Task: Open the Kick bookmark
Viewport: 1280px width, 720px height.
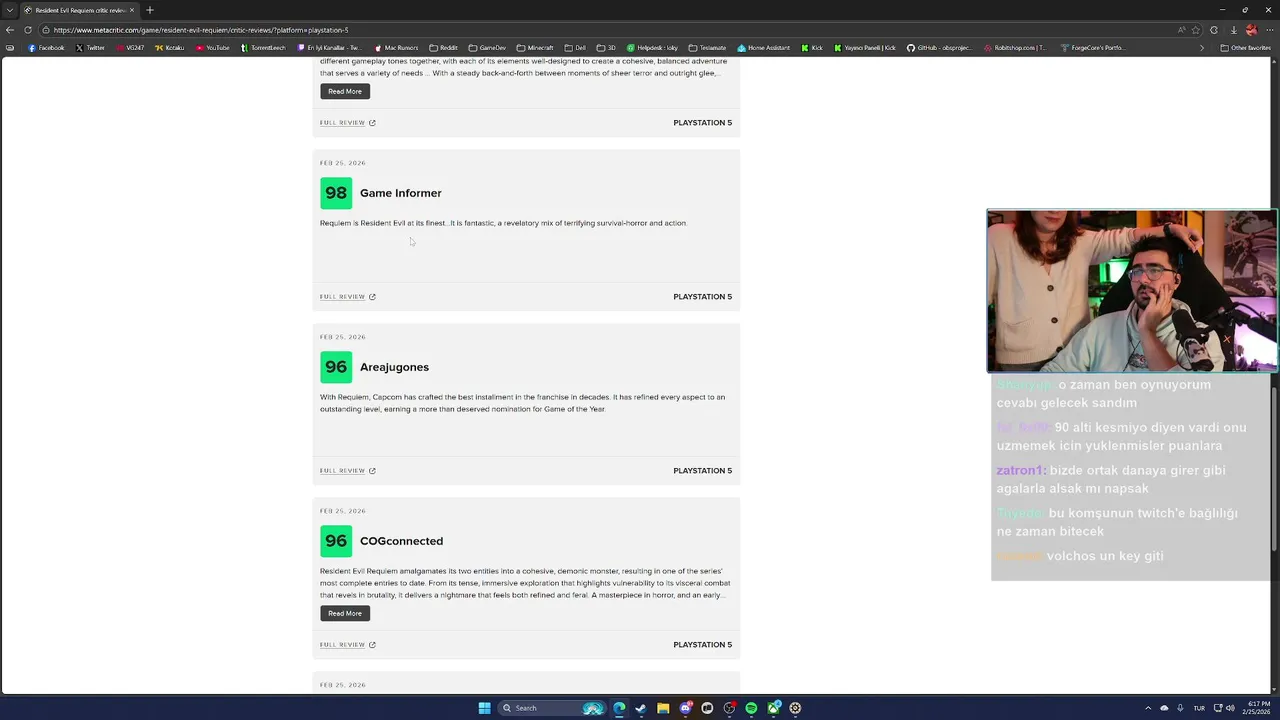Action: coord(812,48)
